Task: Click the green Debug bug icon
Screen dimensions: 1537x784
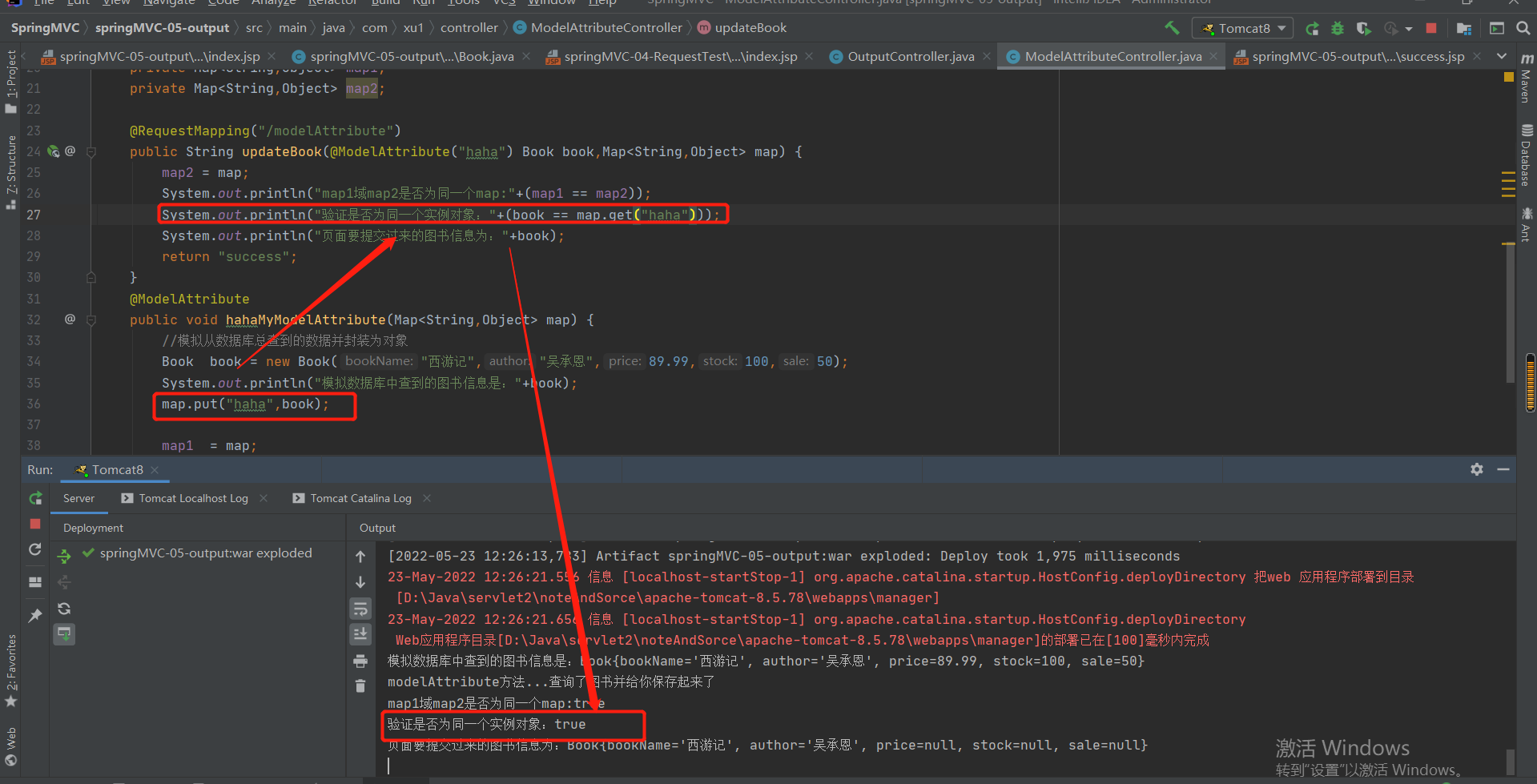Action: [x=1338, y=28]
